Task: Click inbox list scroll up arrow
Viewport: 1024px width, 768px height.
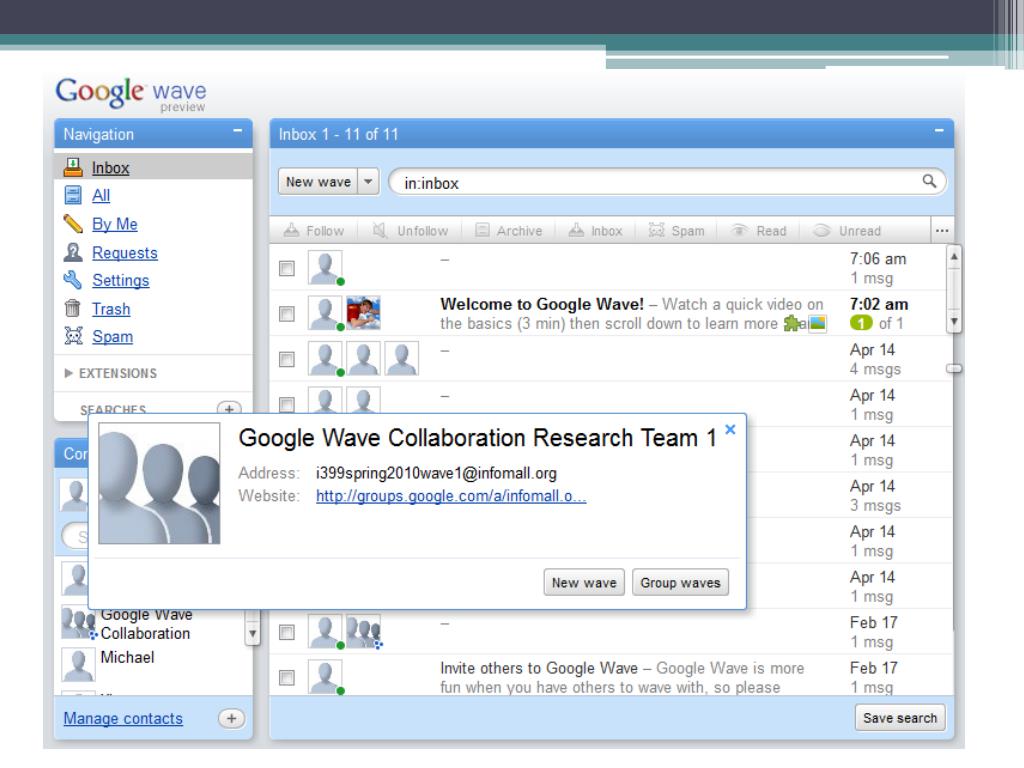Action: coord(954,257)
